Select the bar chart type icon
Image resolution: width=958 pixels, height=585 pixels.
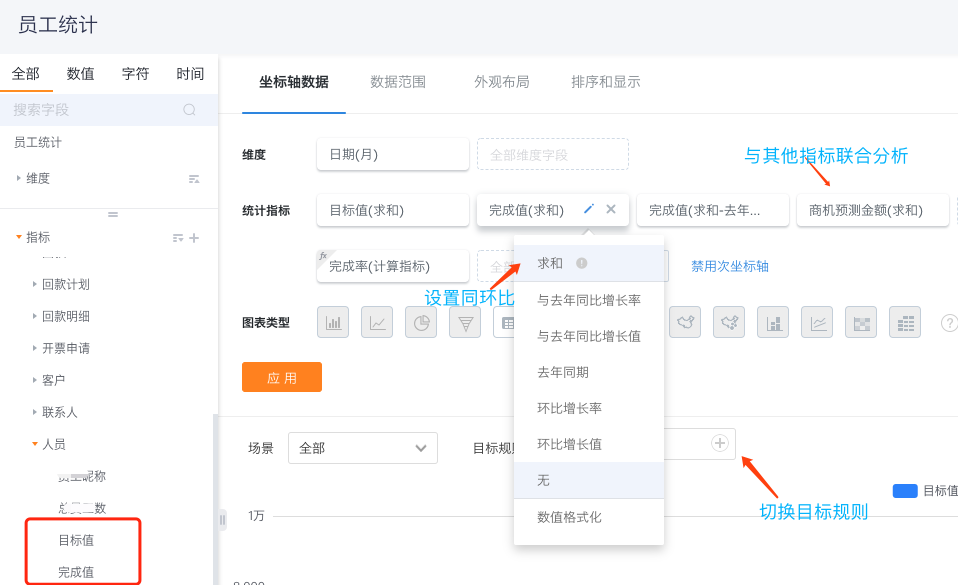pyautogui.click(x=333, y=322)
